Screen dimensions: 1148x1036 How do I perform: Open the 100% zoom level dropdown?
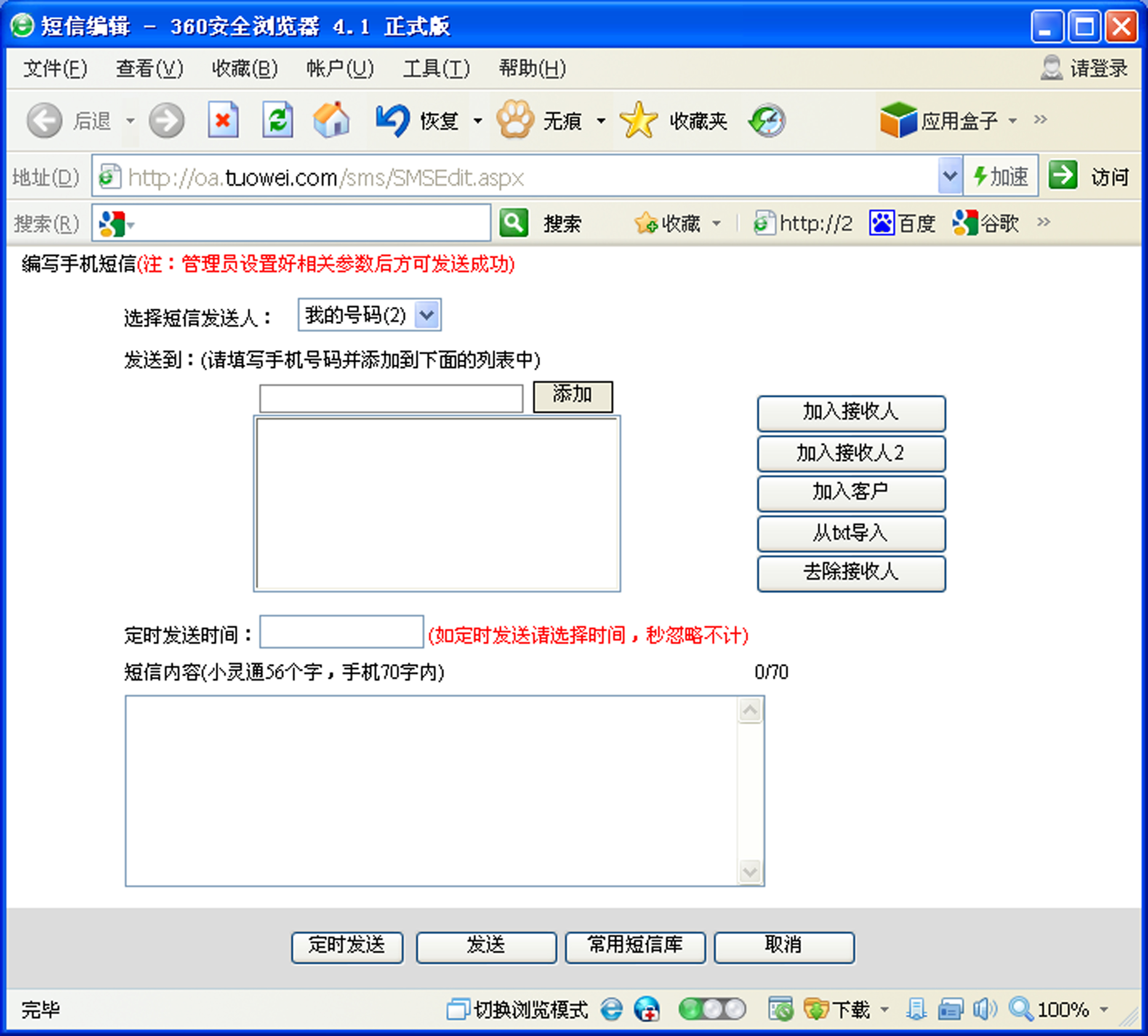click(x=1104, y=1009)
